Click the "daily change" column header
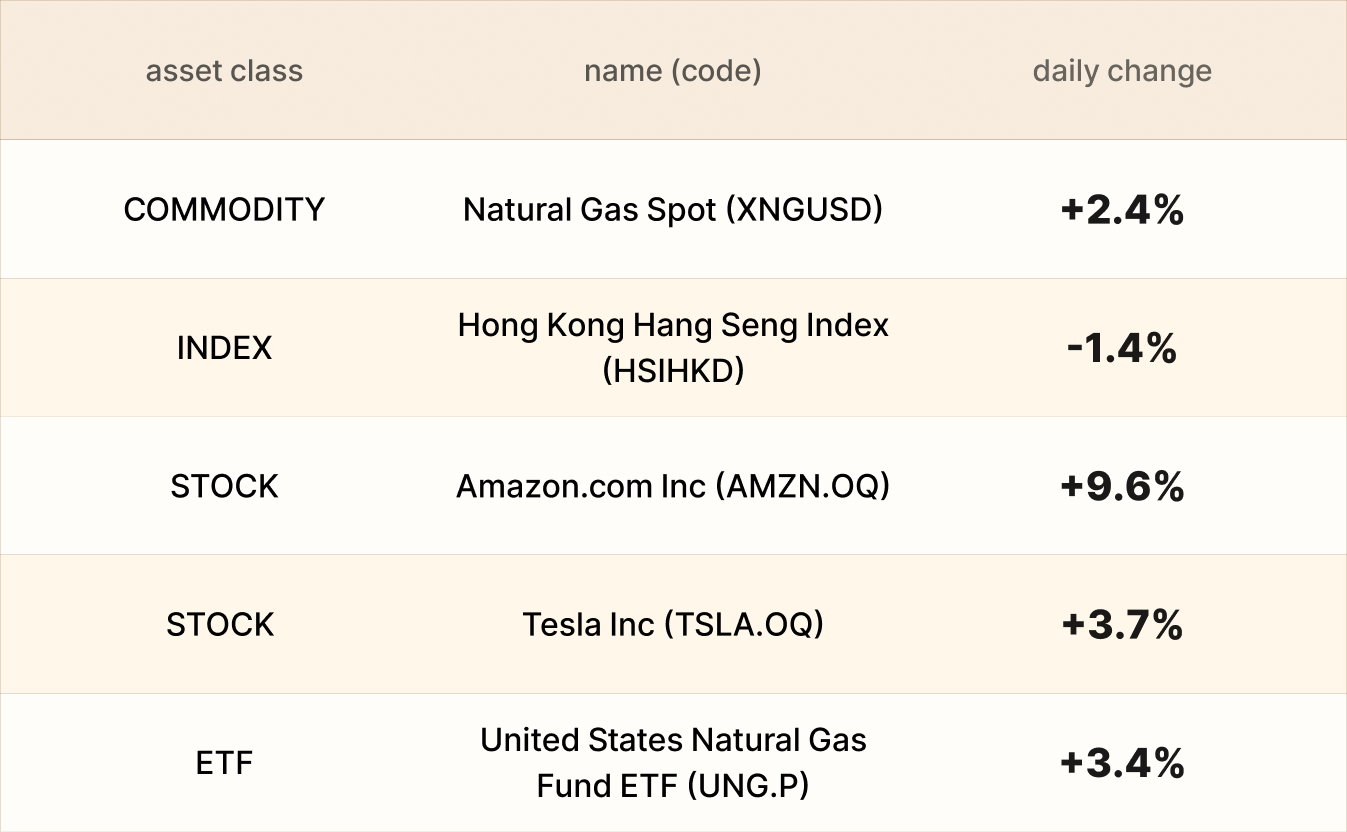Screen dimensions: 1347x832 [1122, 71]
